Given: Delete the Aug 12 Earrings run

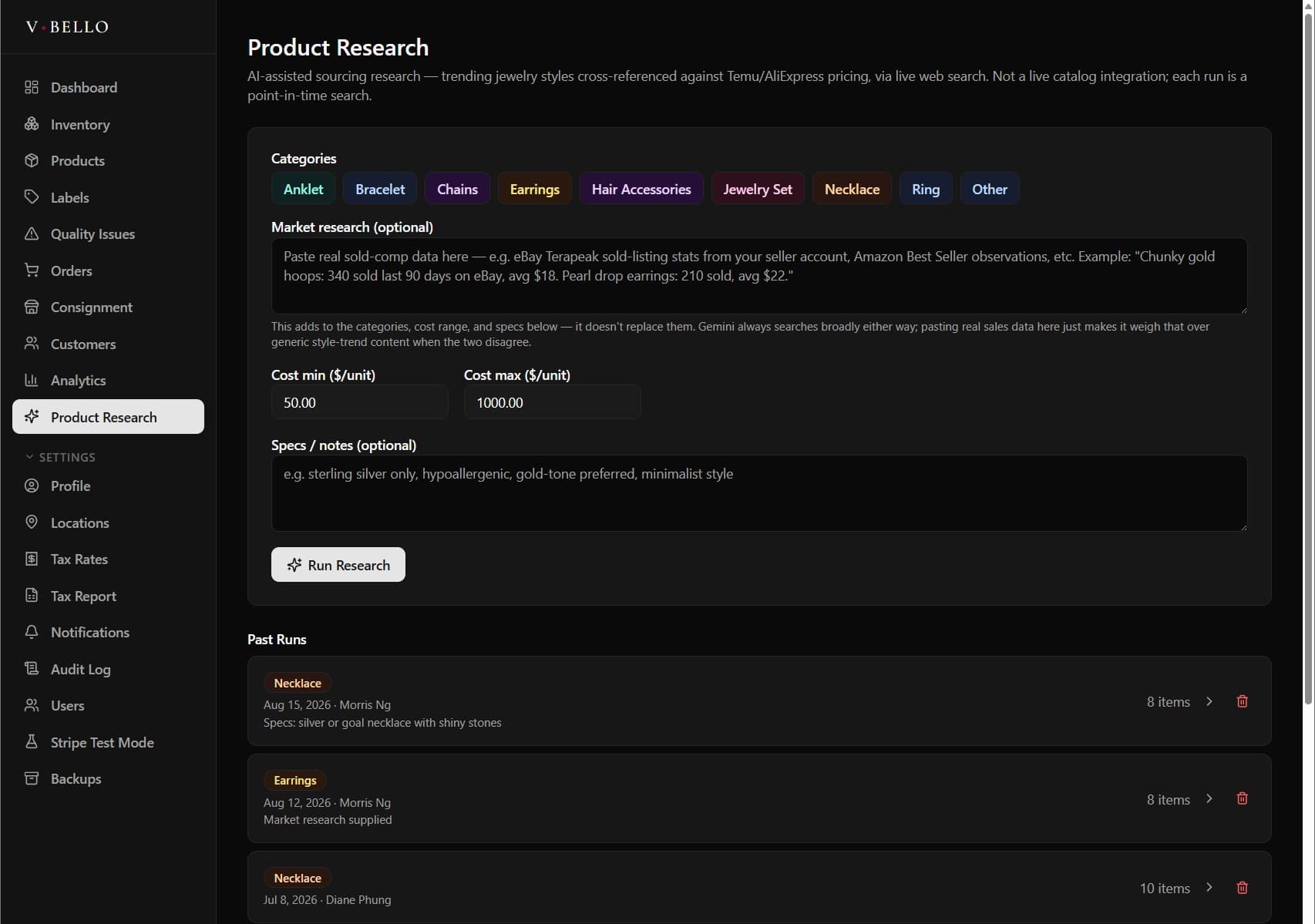Looking at the screenshot, I should point(1242,798).
